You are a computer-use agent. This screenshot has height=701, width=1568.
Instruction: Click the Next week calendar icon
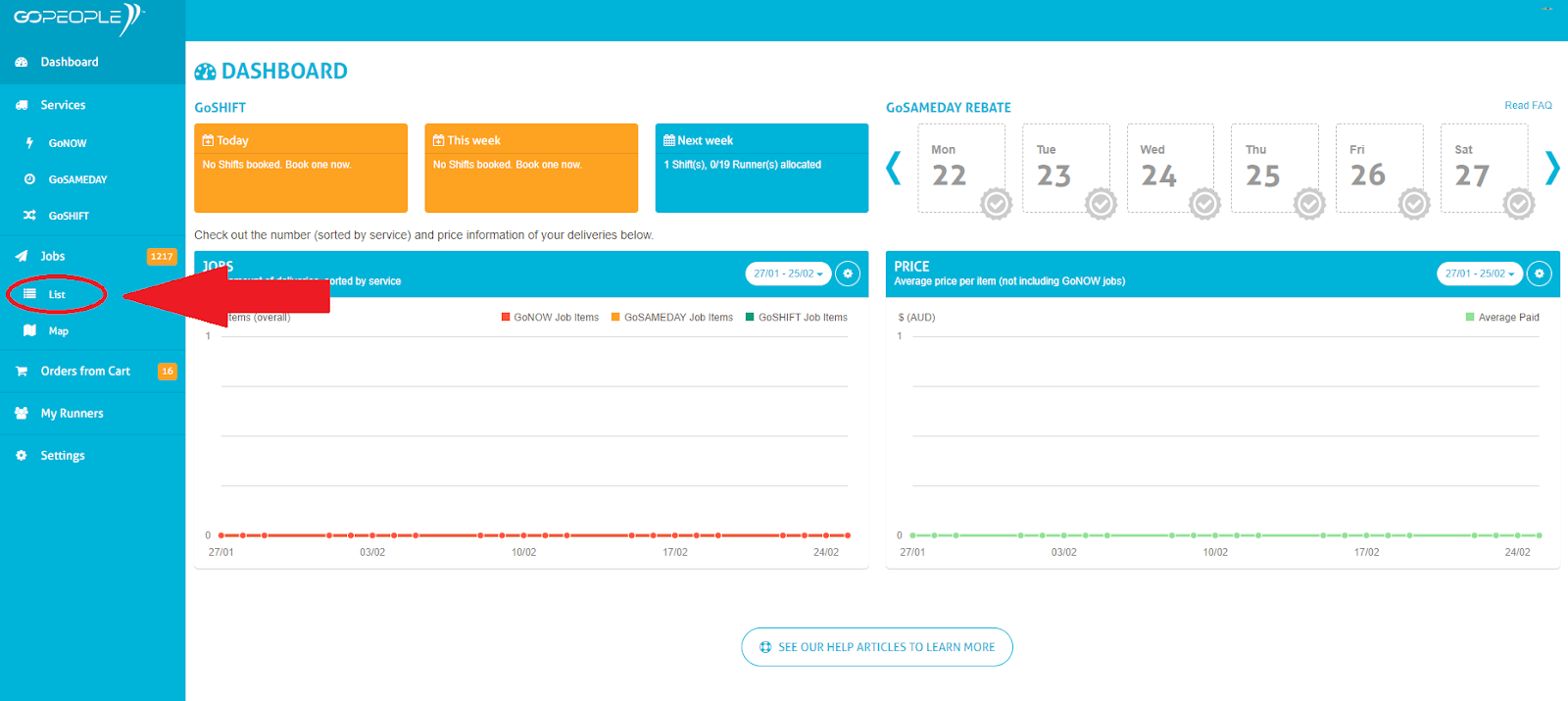669,140
